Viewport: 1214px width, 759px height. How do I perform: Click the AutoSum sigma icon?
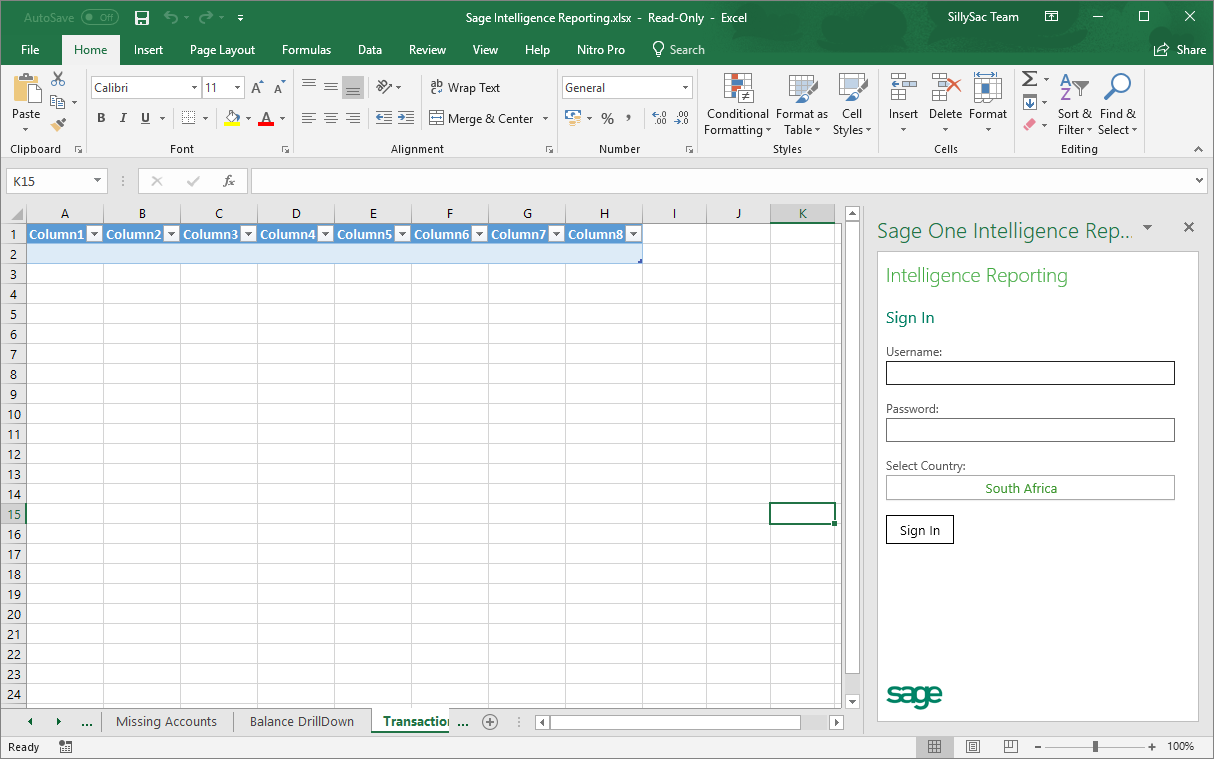1029,79
